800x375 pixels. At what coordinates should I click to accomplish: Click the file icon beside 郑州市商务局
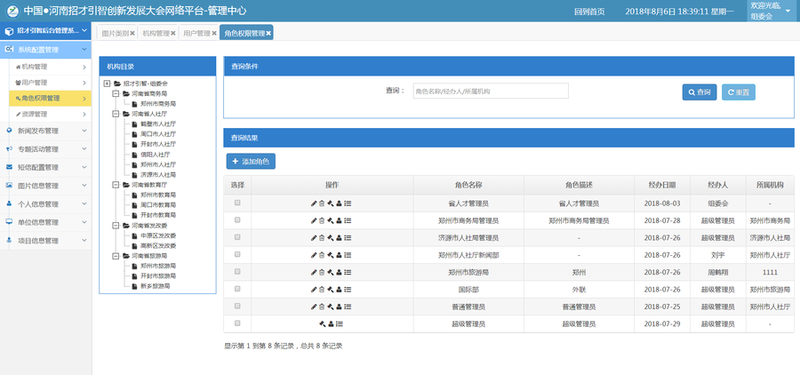[x=135, y=104]
